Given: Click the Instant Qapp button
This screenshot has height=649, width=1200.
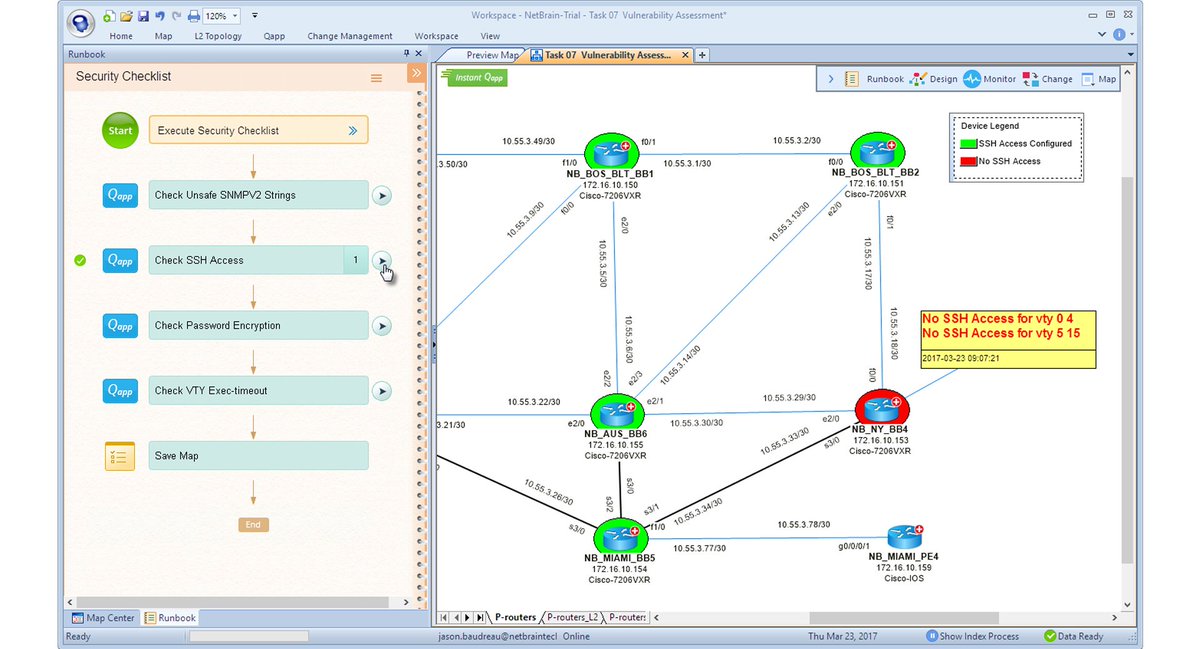Looking at the screenshot, I should coord(474,77).
